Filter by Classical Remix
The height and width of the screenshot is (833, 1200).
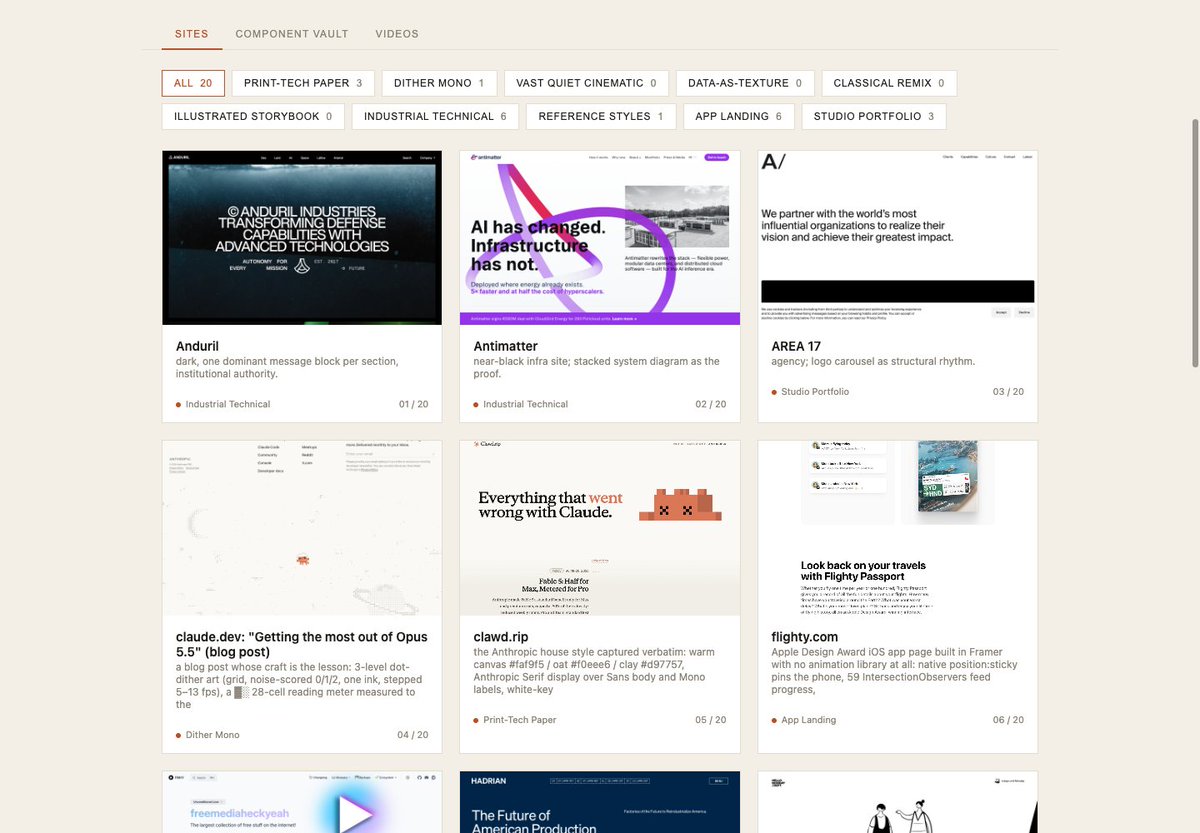click(x=889, y=83)
